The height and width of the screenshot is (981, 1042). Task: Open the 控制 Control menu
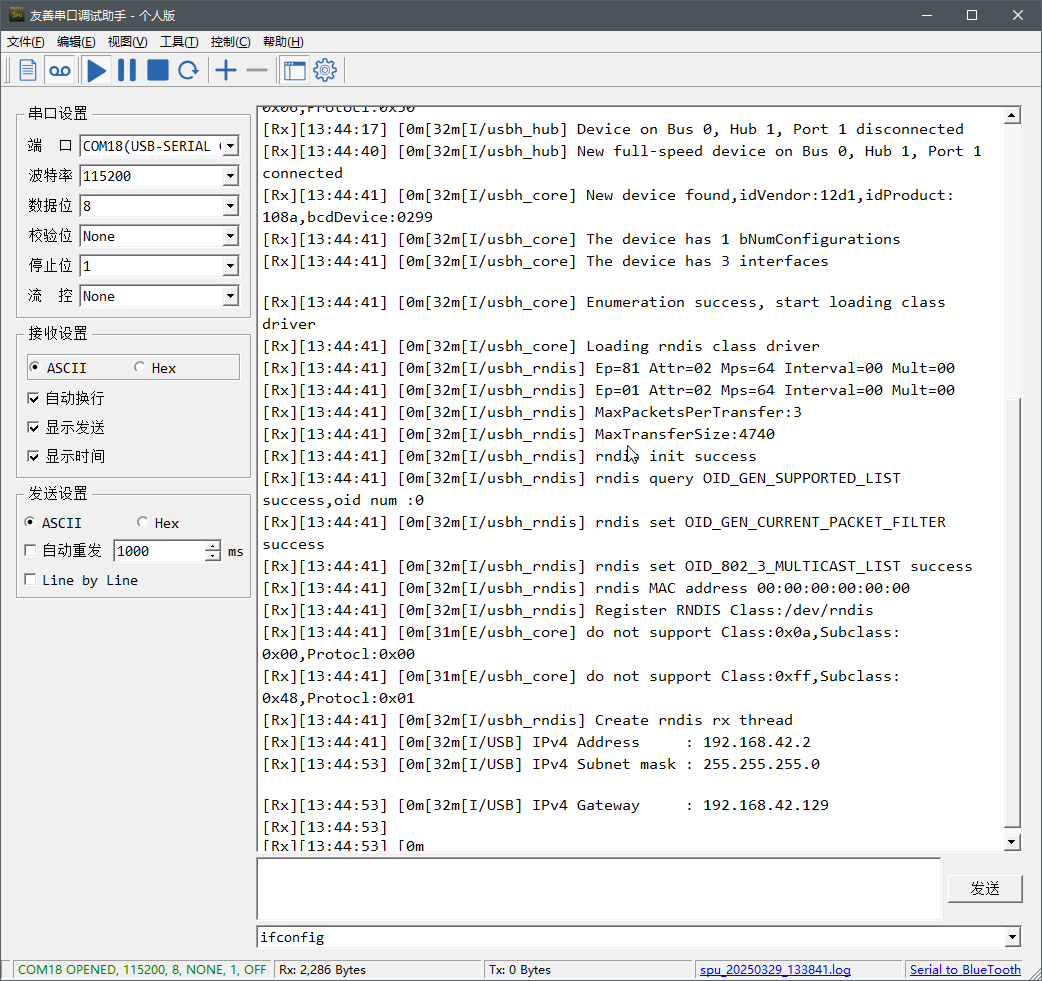229,41
